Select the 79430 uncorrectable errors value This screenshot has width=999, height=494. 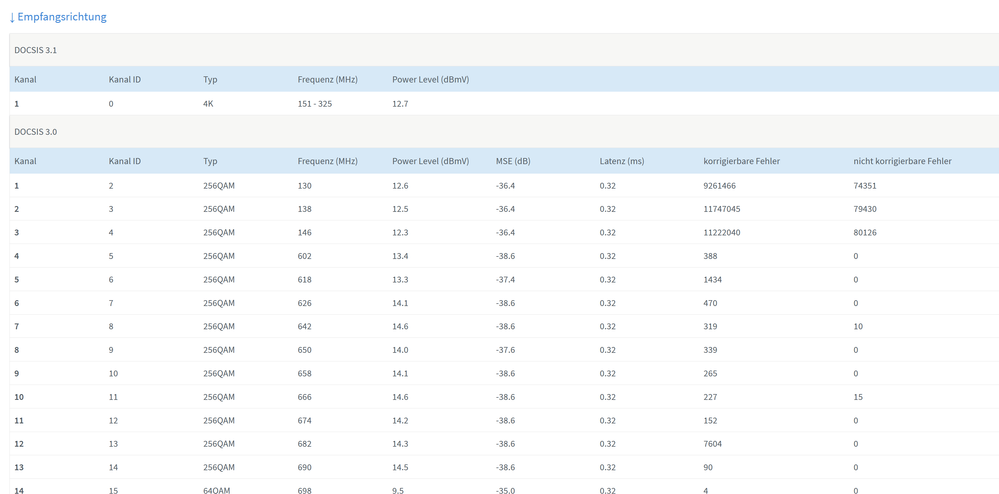[865, 209]
